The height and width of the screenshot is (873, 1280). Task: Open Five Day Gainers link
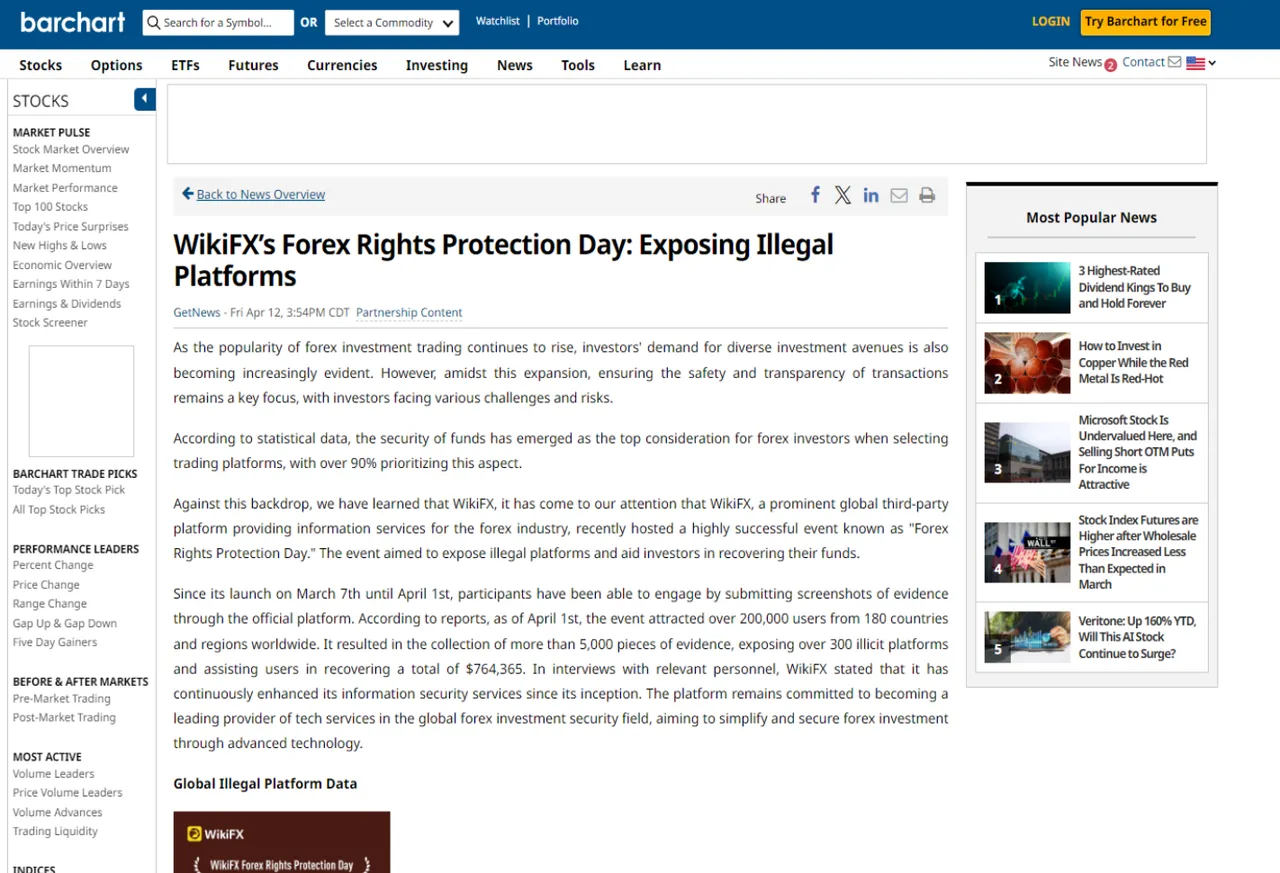55,642
